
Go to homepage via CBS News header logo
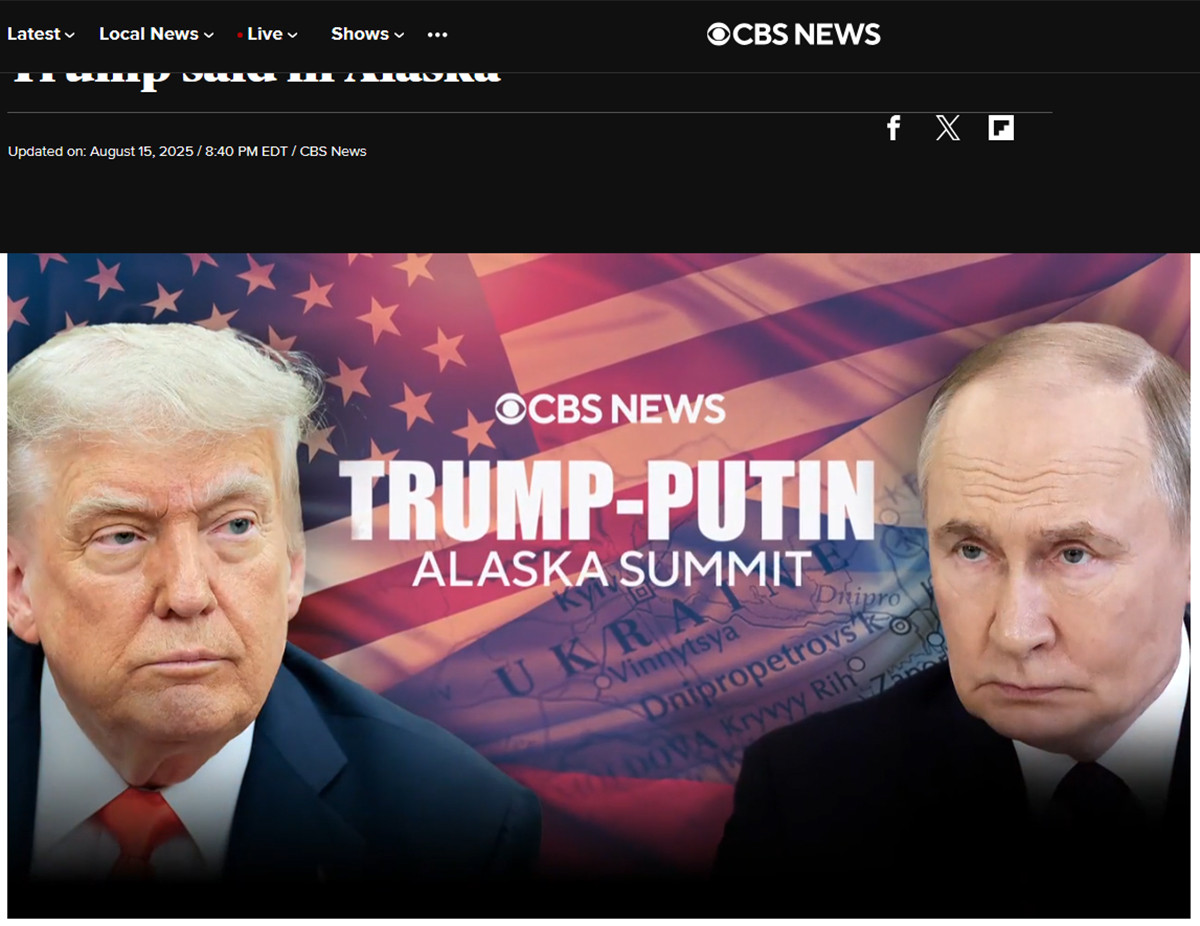coord(794,34)
